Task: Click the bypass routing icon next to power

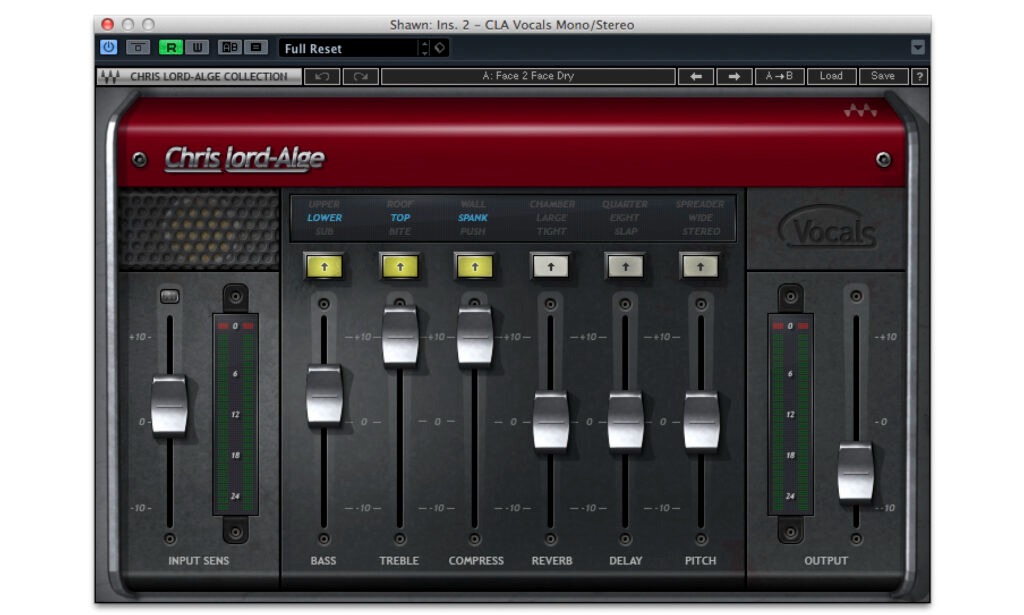Action: click(137, 48)
